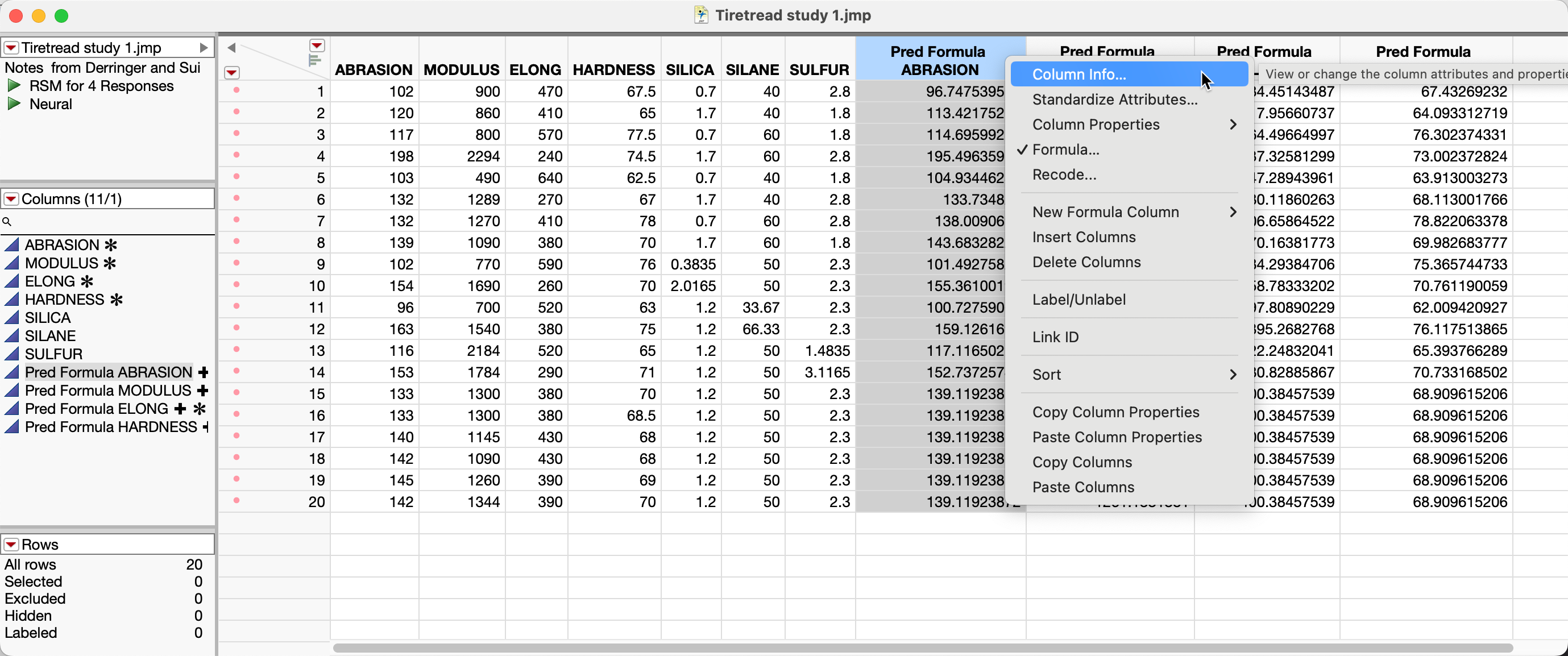Open the Column Properties submenu
The width and height of the screenshot is (1568, 656).
click(x=1129, y=124)
